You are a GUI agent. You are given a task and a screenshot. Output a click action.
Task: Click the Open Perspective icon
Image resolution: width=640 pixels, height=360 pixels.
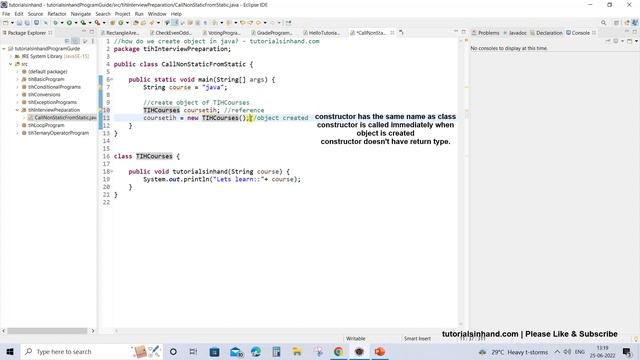coord(616,23)
